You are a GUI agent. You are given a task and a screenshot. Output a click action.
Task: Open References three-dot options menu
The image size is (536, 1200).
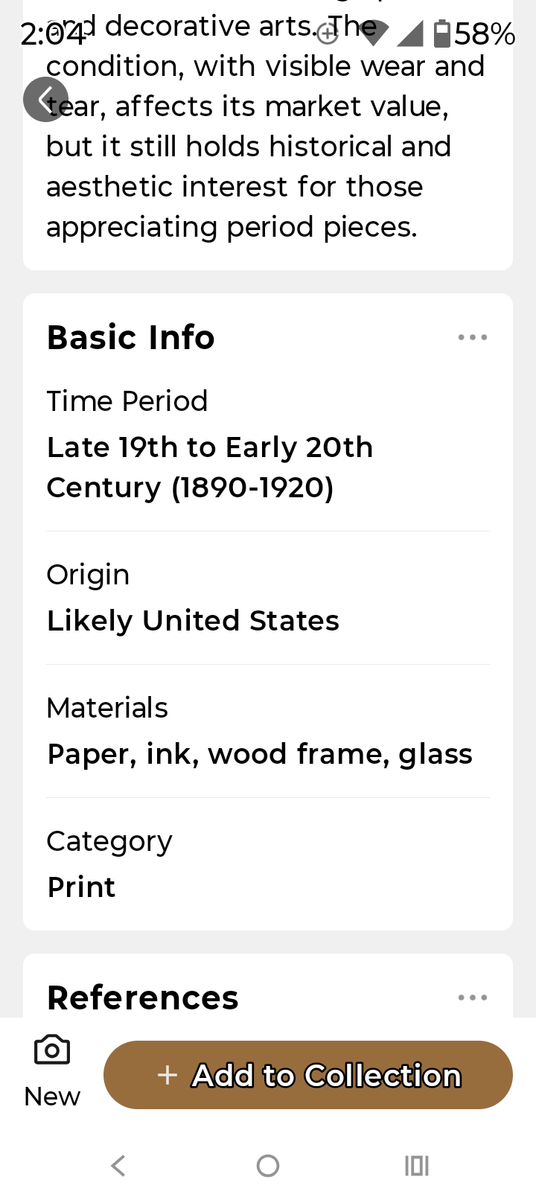click(x=472, y=997)
